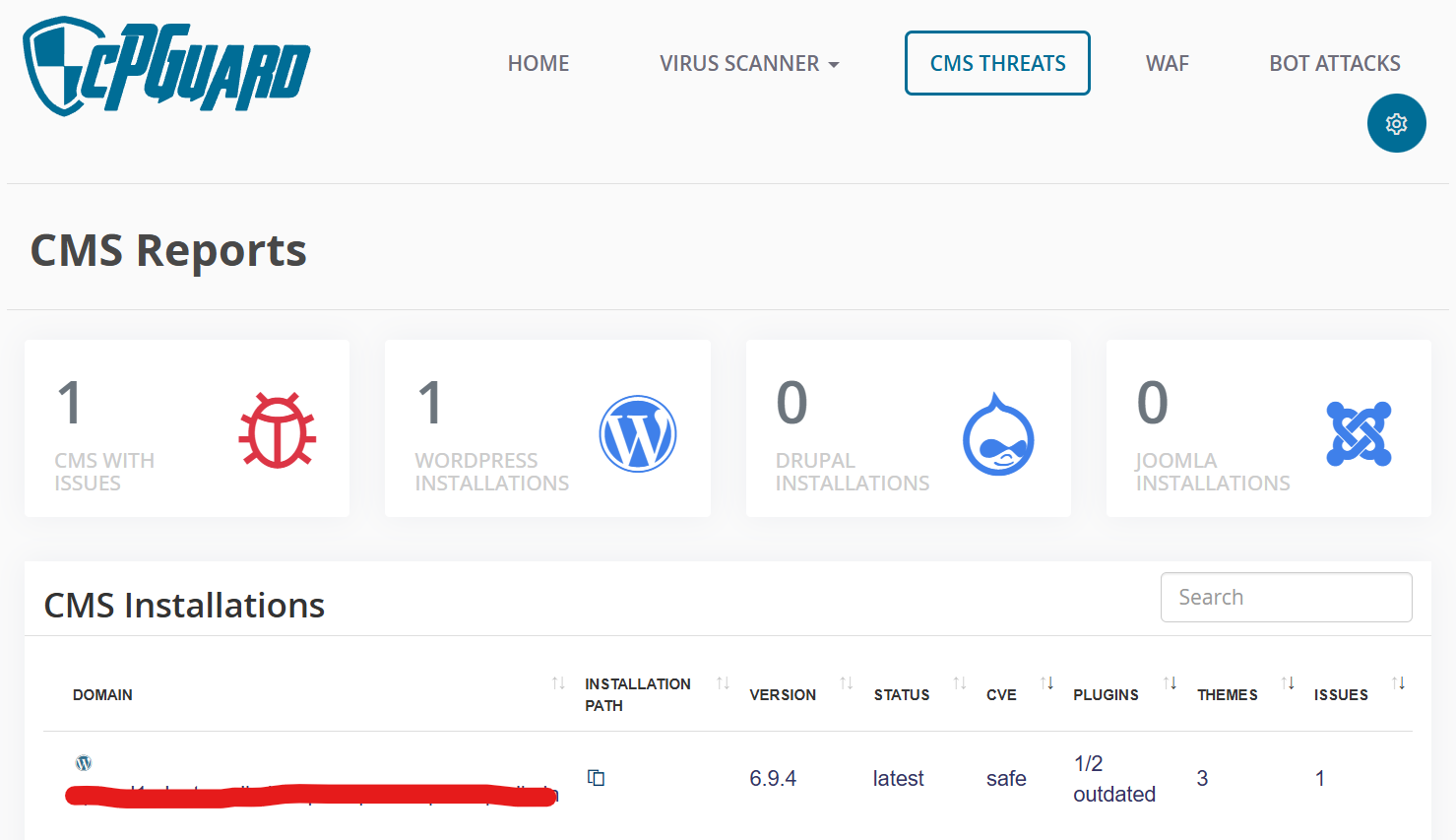
Task: Click the zero count in Joomla card
Action: [x=1152, y=403]
